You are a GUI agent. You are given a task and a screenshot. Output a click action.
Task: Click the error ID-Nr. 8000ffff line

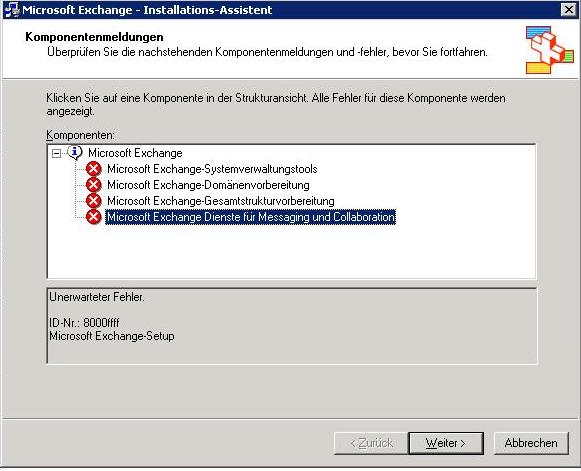[84, 323]
